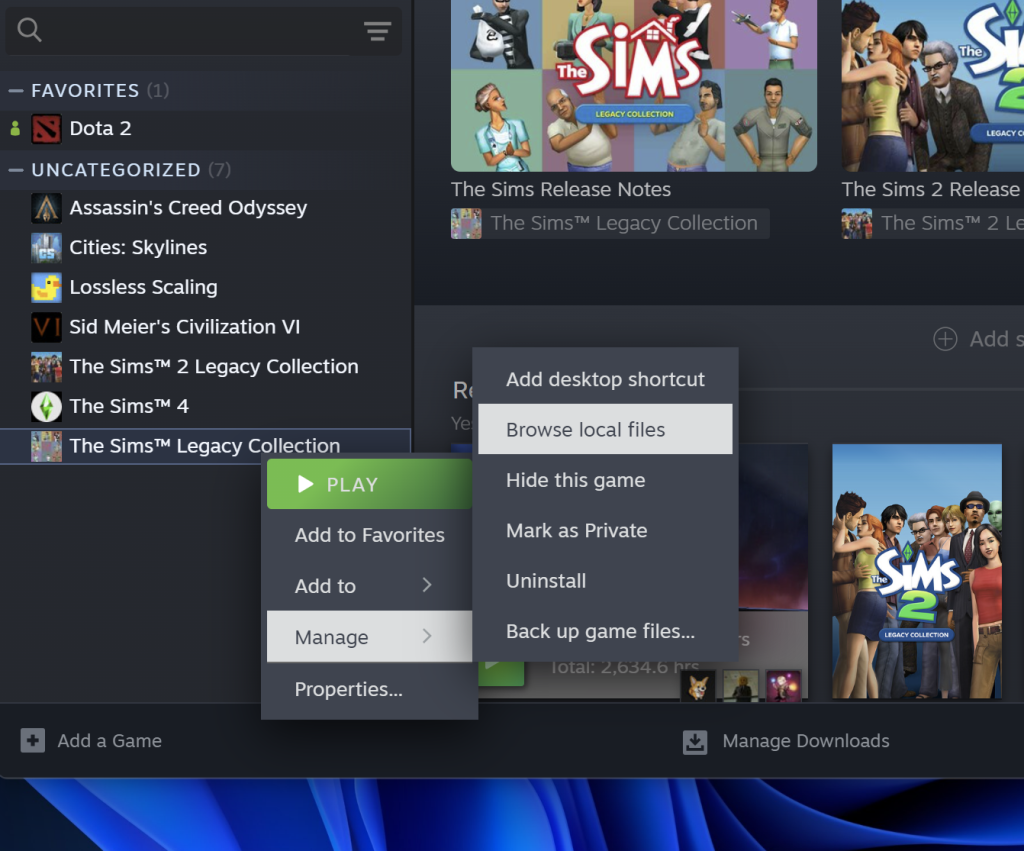Click the Manage Downloads download icon

[695, 741]
